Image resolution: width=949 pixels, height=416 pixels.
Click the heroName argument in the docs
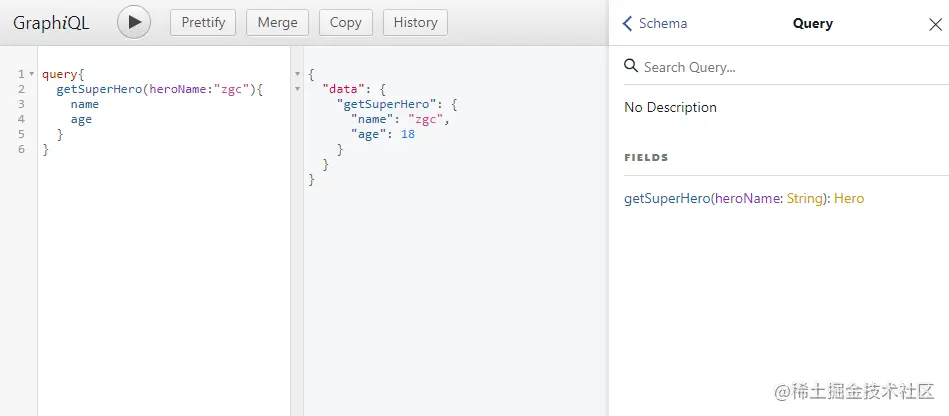tap(747, 199)
